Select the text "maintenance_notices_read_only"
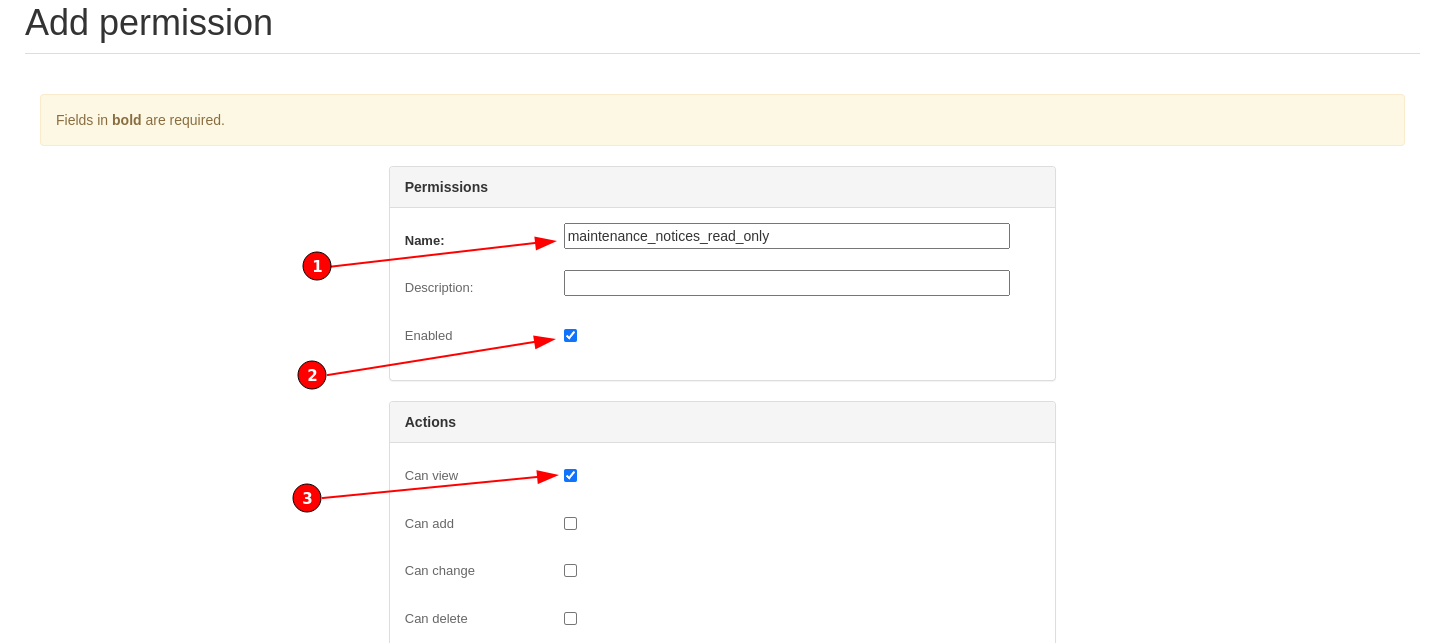1444x643 pixels. click(x=668, y=235)
